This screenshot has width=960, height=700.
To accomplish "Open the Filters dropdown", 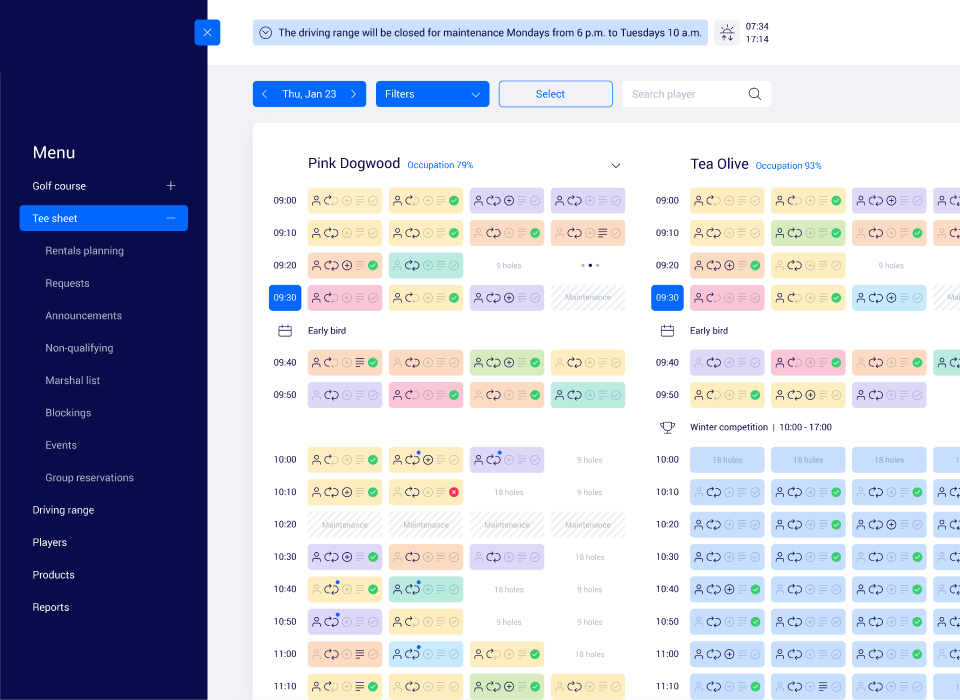I will coord(432,94).
